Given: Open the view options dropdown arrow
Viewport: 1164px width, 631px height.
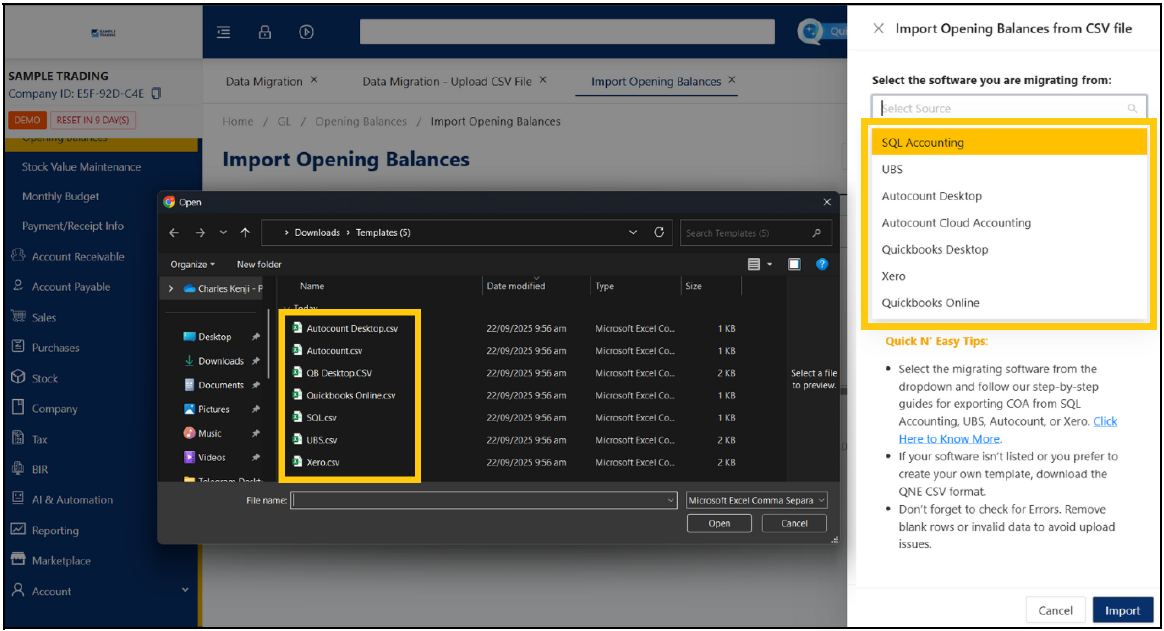Looking at the screenshot, I should pos(770,264).
